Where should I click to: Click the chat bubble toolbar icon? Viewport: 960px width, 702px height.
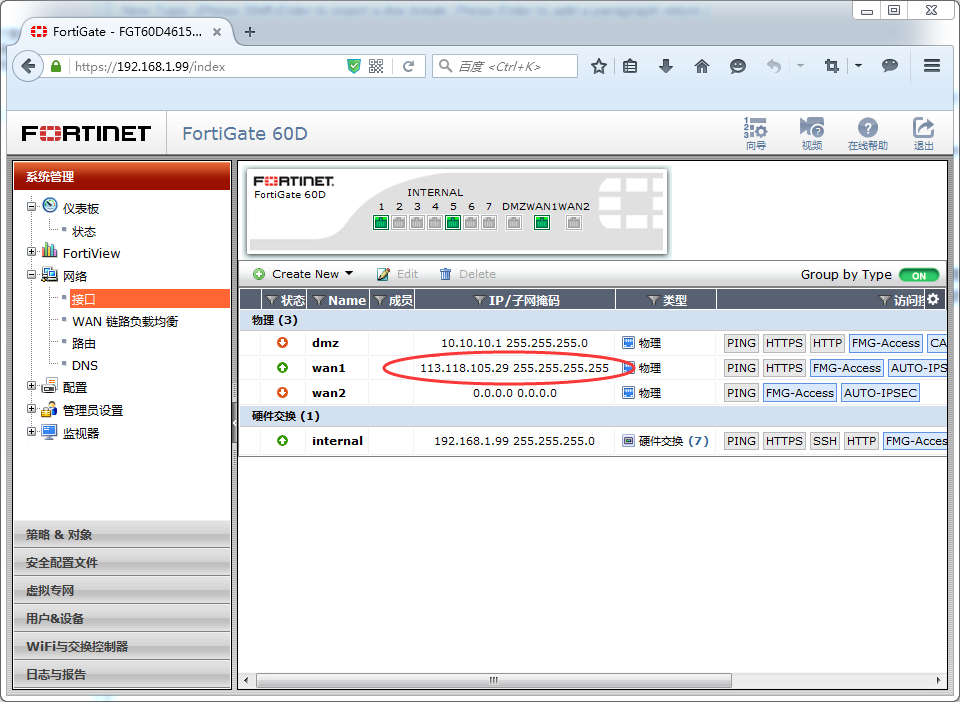click(890, 65)
